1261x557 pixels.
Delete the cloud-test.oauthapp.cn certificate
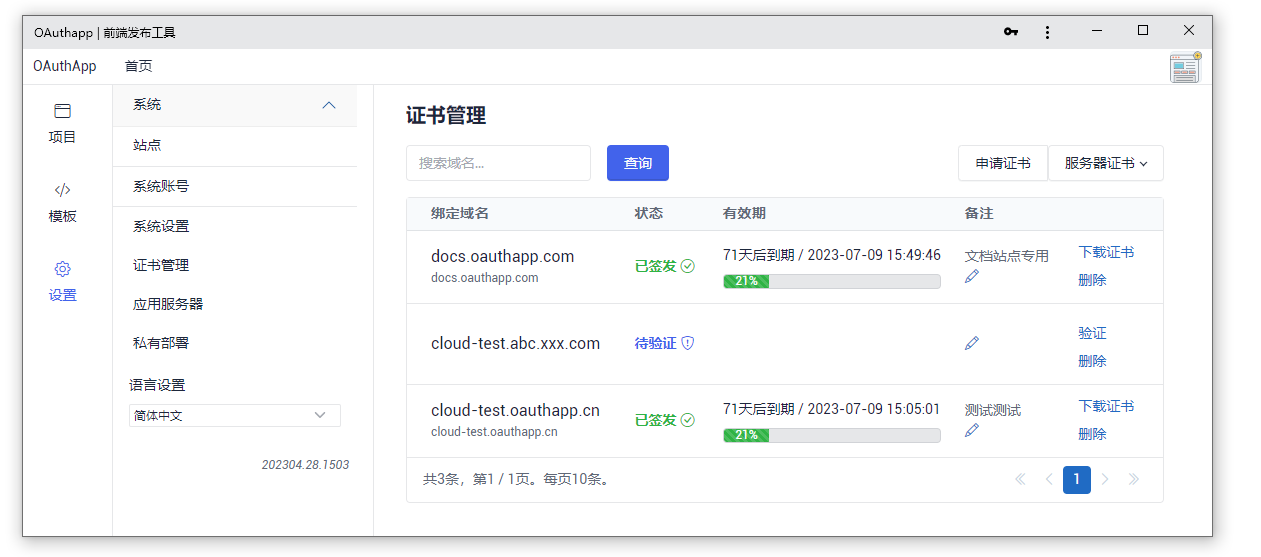1092,434
